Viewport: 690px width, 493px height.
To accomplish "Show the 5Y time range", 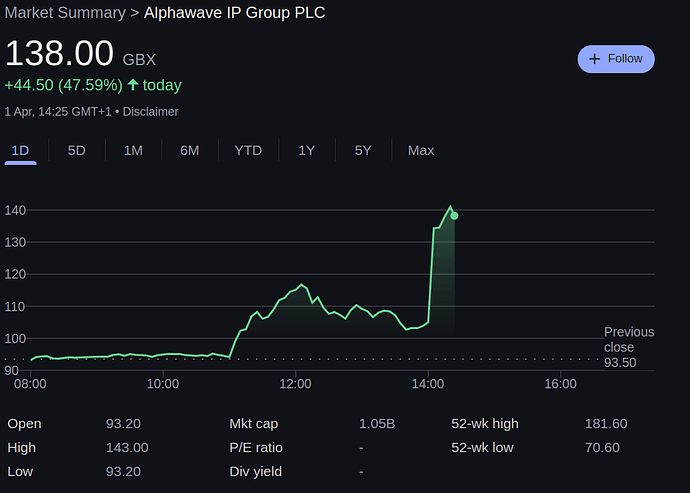I will 363,151.
